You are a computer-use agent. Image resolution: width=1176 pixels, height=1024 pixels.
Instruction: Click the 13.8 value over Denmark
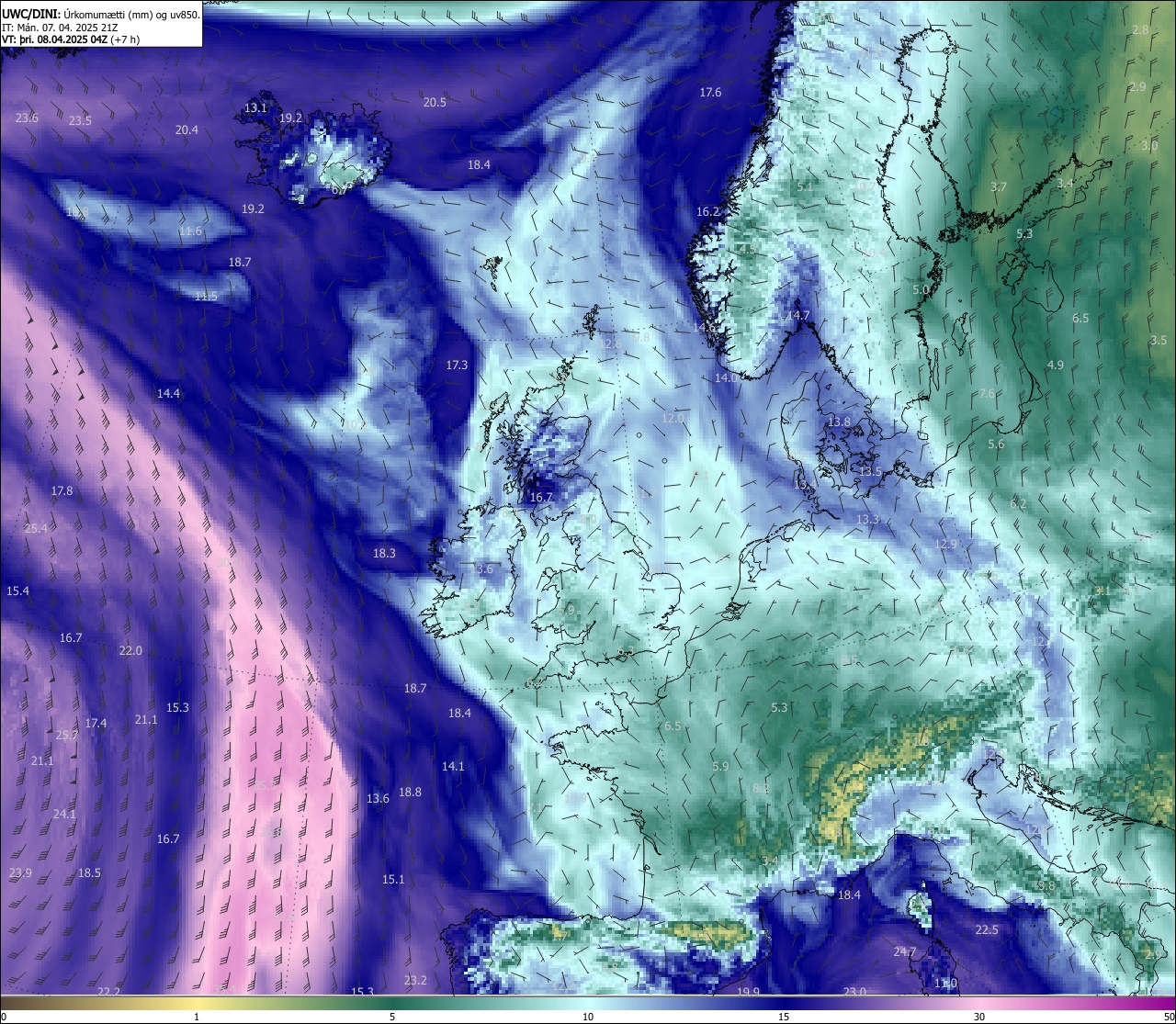(839, 422)
